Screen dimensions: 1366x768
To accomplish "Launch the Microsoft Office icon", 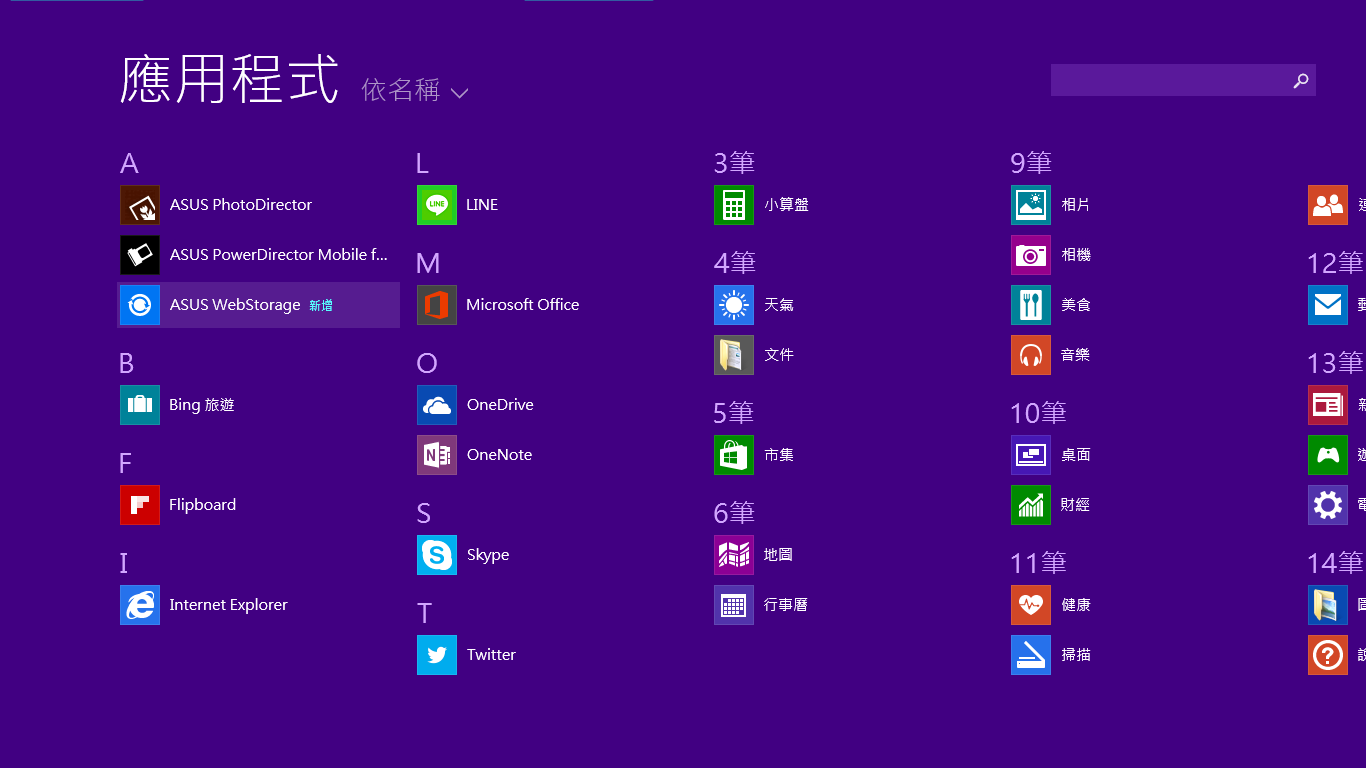I will pos(437,305).
